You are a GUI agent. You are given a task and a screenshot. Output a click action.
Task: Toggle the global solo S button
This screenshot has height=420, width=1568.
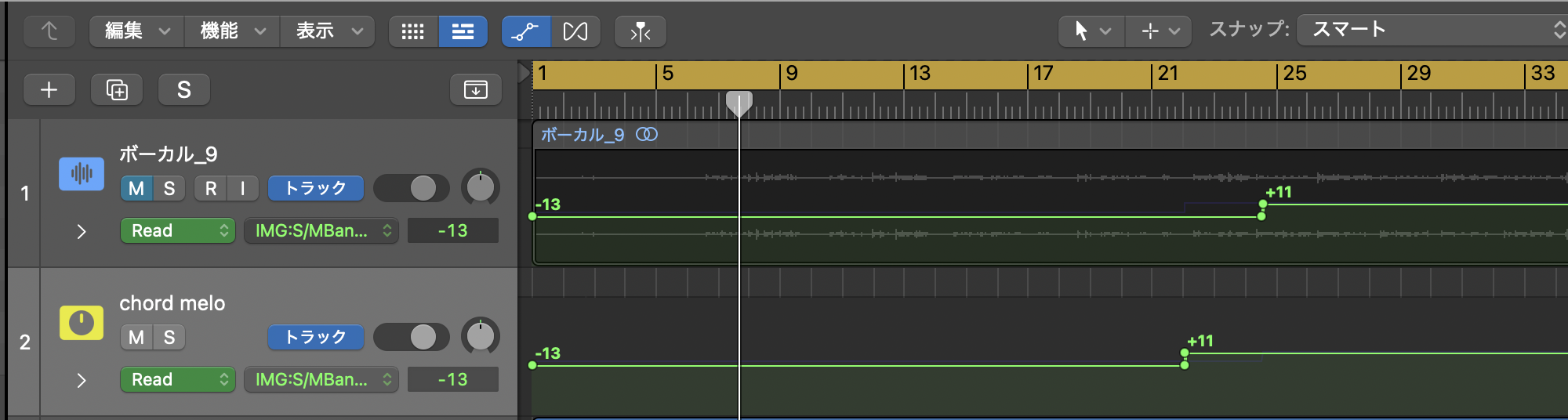(x=184, y=89)
